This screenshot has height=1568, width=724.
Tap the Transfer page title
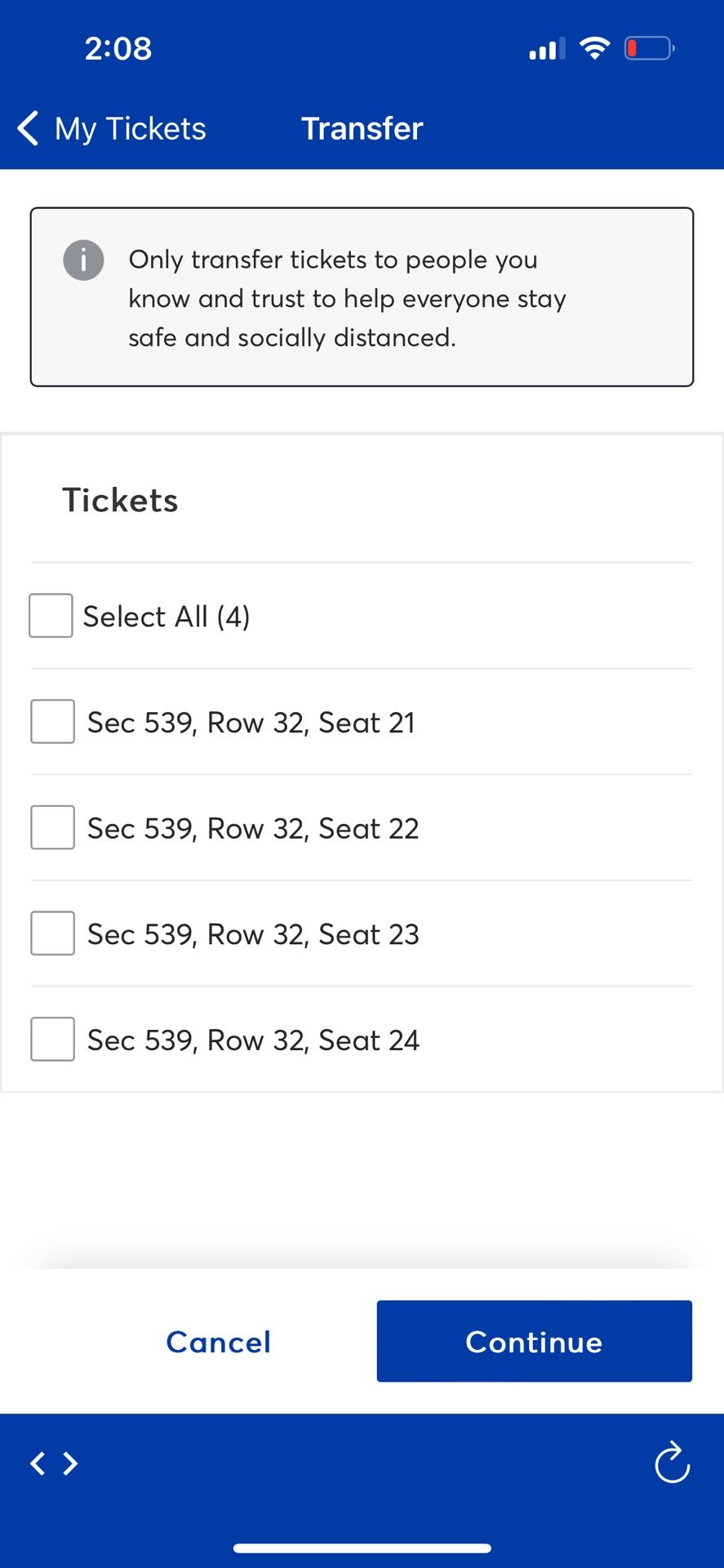pyautogui.click(x=362, y=128)
